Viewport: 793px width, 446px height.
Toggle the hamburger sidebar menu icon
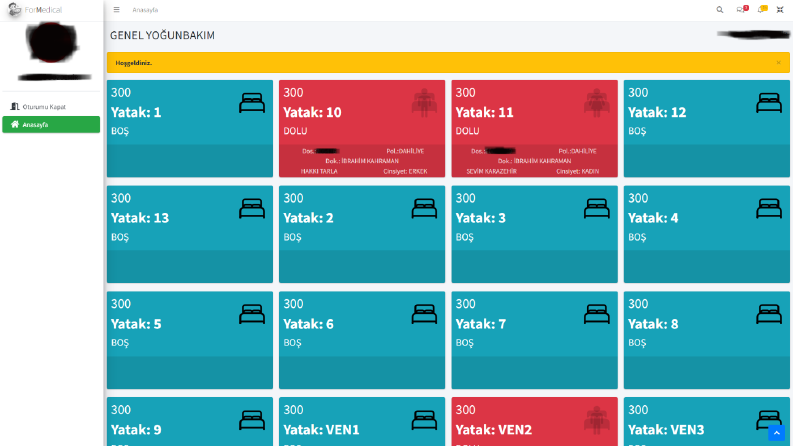(116, 10)
